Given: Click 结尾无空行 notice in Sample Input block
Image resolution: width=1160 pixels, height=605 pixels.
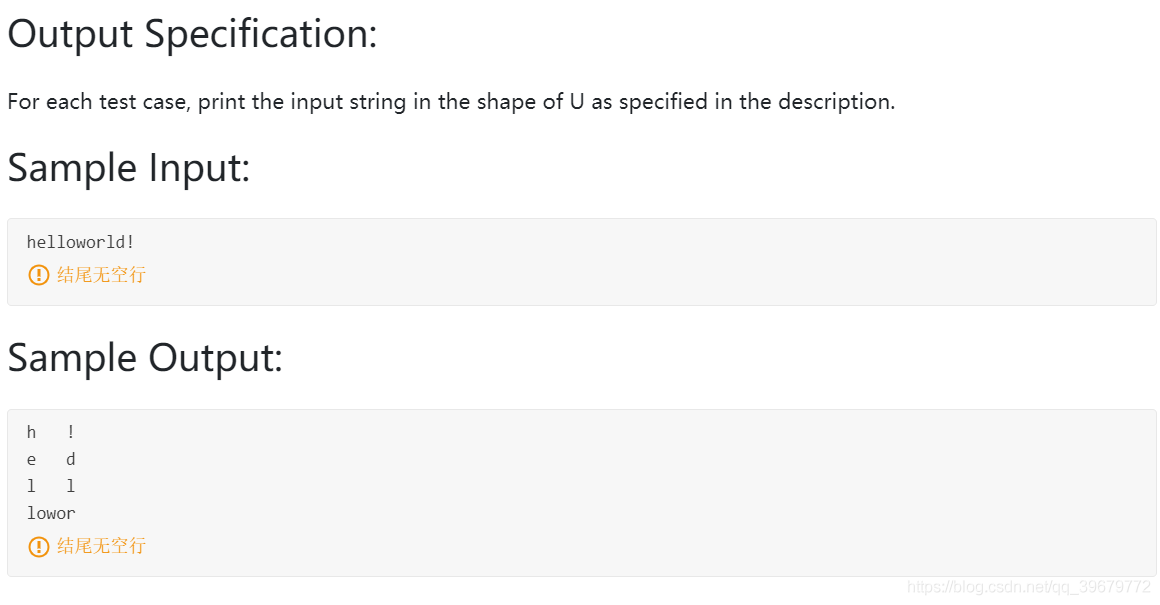Looking at the screenshot, I should point(101,275).
